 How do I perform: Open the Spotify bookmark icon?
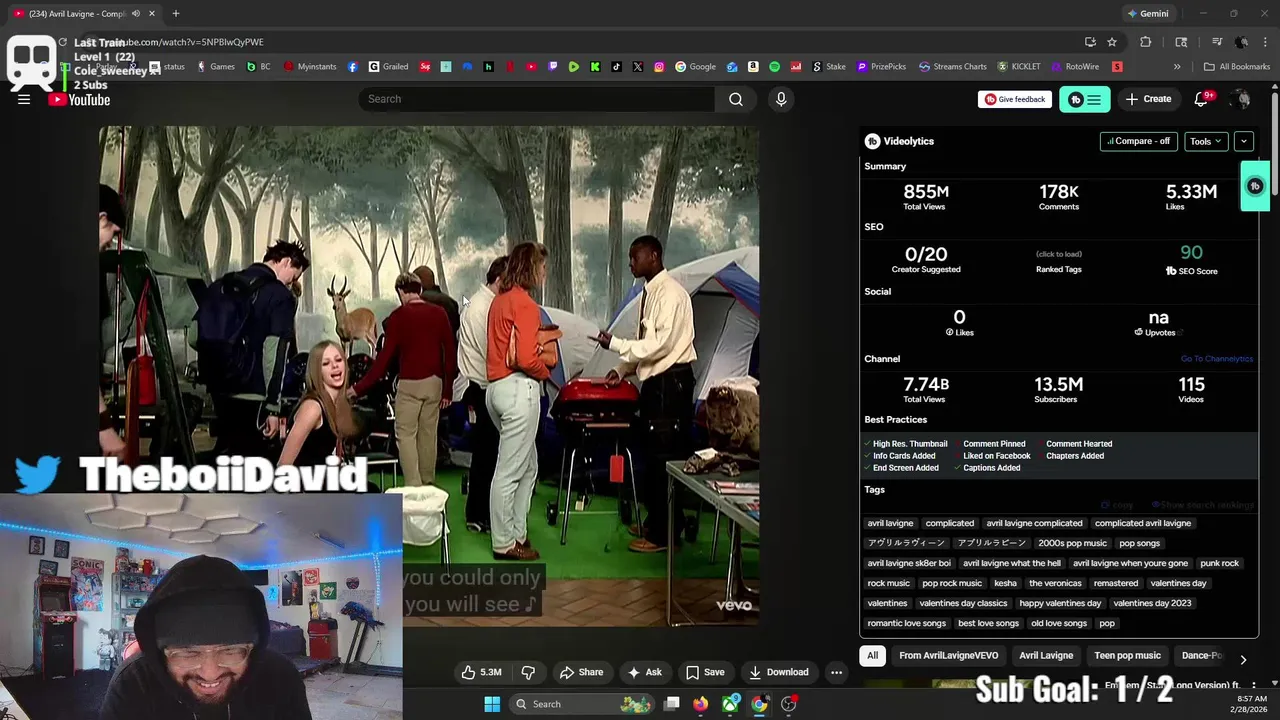pos(774,67)
